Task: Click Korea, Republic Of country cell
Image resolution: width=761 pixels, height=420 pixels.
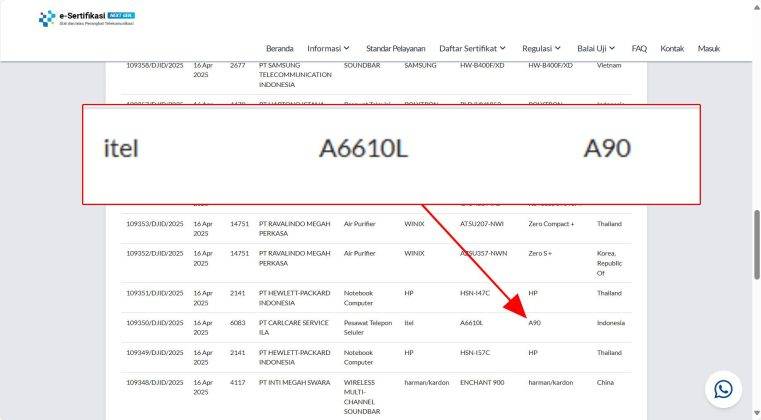Action: coord(610,263)
